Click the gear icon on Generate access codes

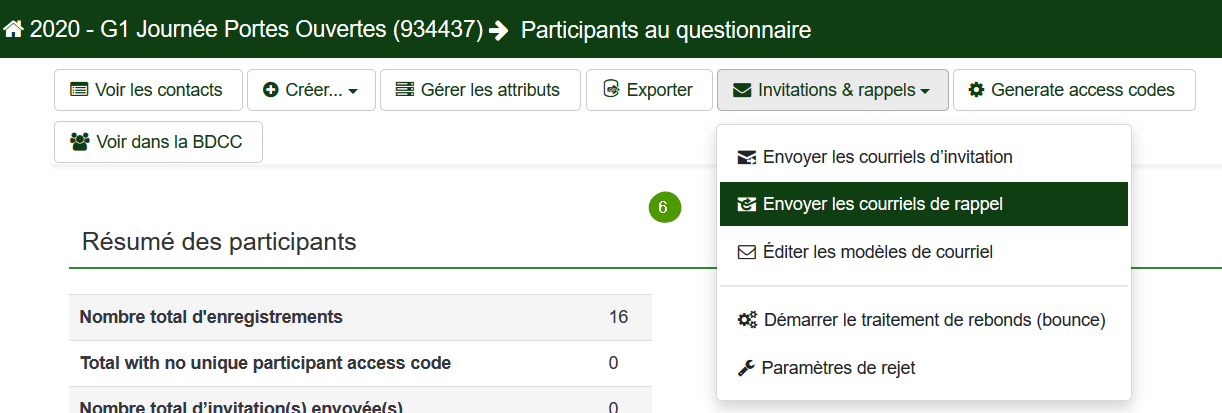click(x=977, y=90)
